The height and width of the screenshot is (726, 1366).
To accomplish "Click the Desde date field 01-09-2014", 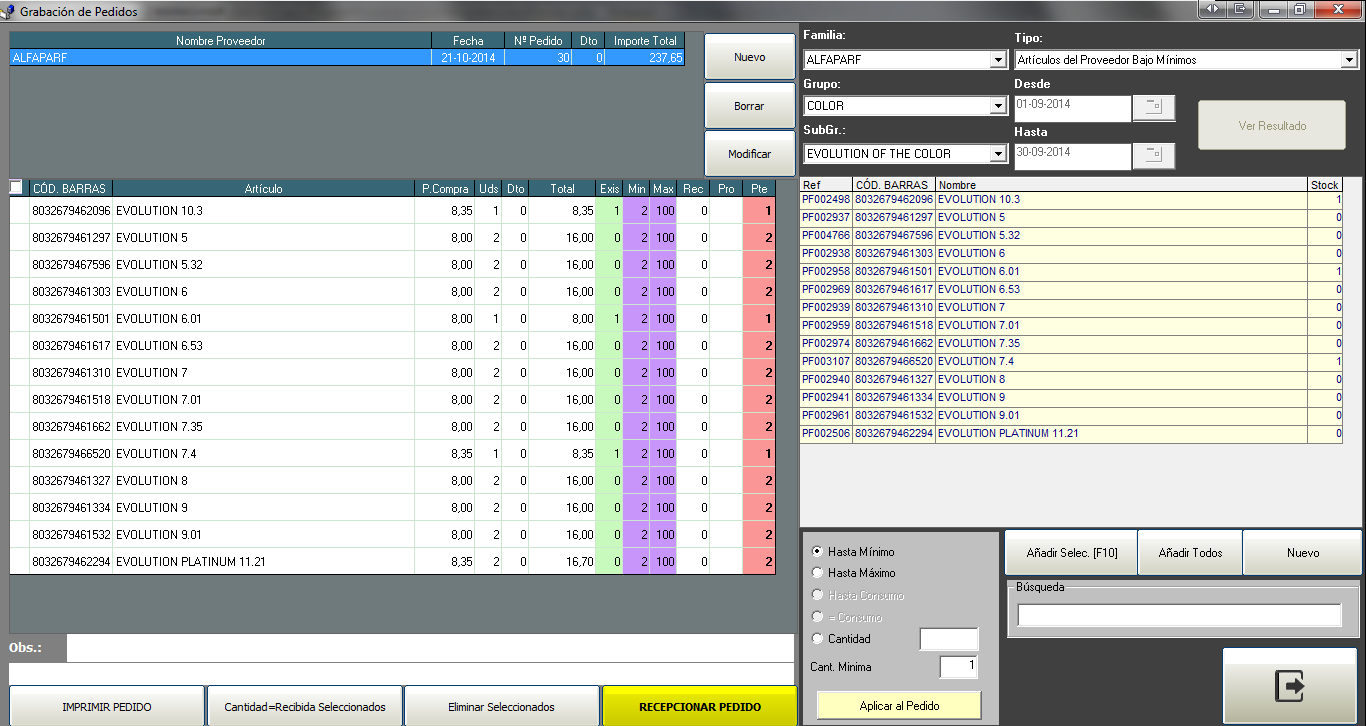I will point(1071,108).
